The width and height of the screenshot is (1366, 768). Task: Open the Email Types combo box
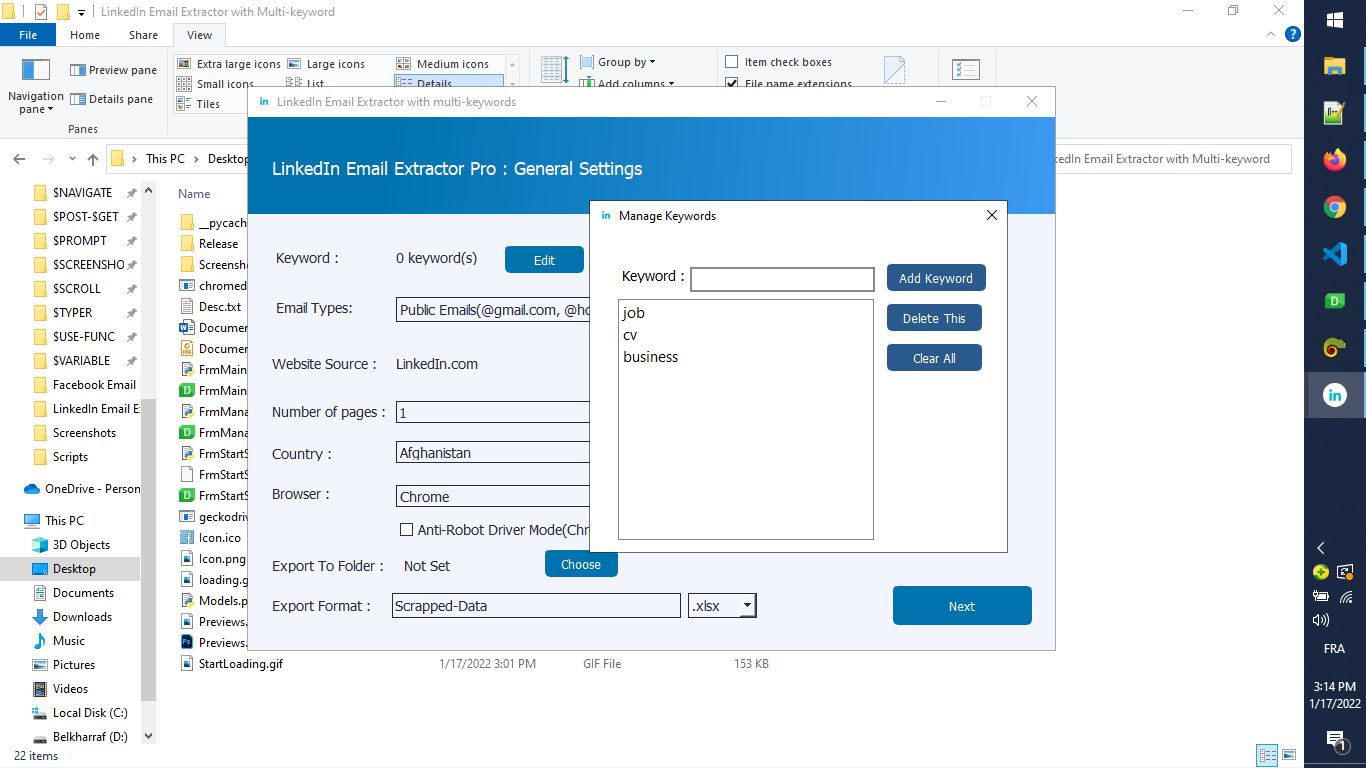coord(493,310)
